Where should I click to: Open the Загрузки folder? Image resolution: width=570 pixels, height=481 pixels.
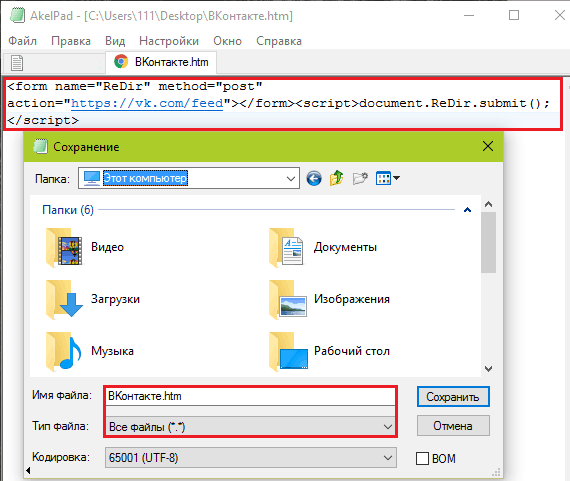pos(93,299)
